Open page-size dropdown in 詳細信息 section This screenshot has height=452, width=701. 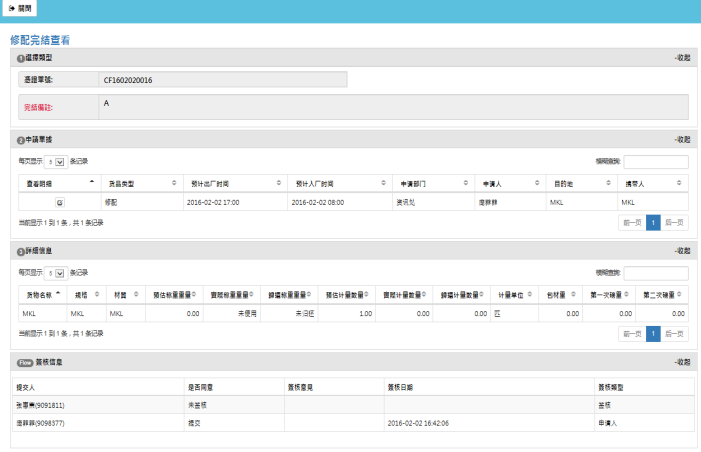tap(58, 272)
